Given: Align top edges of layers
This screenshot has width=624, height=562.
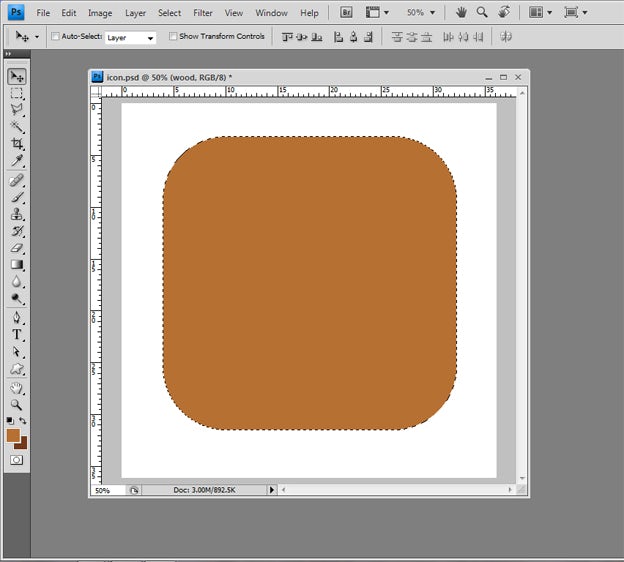Looking at the screenshot, I should click(287, 37).
